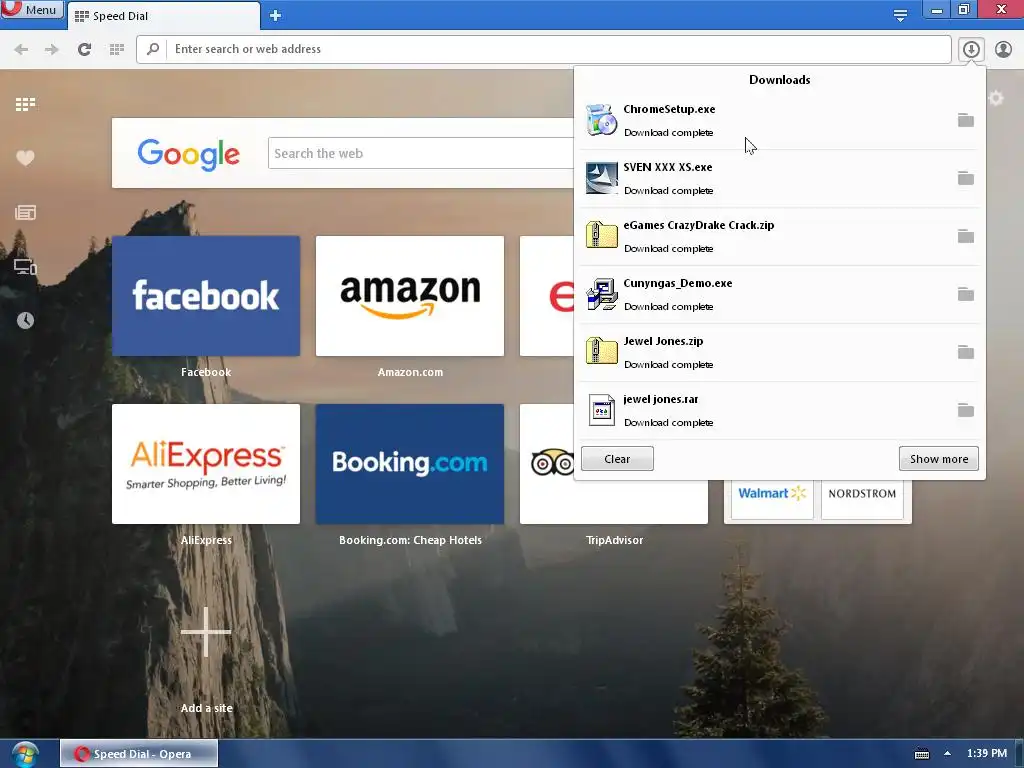1024x768 pixels.
Task: Open the on-screen keyboard tray icon
Action: coord(921,754)
